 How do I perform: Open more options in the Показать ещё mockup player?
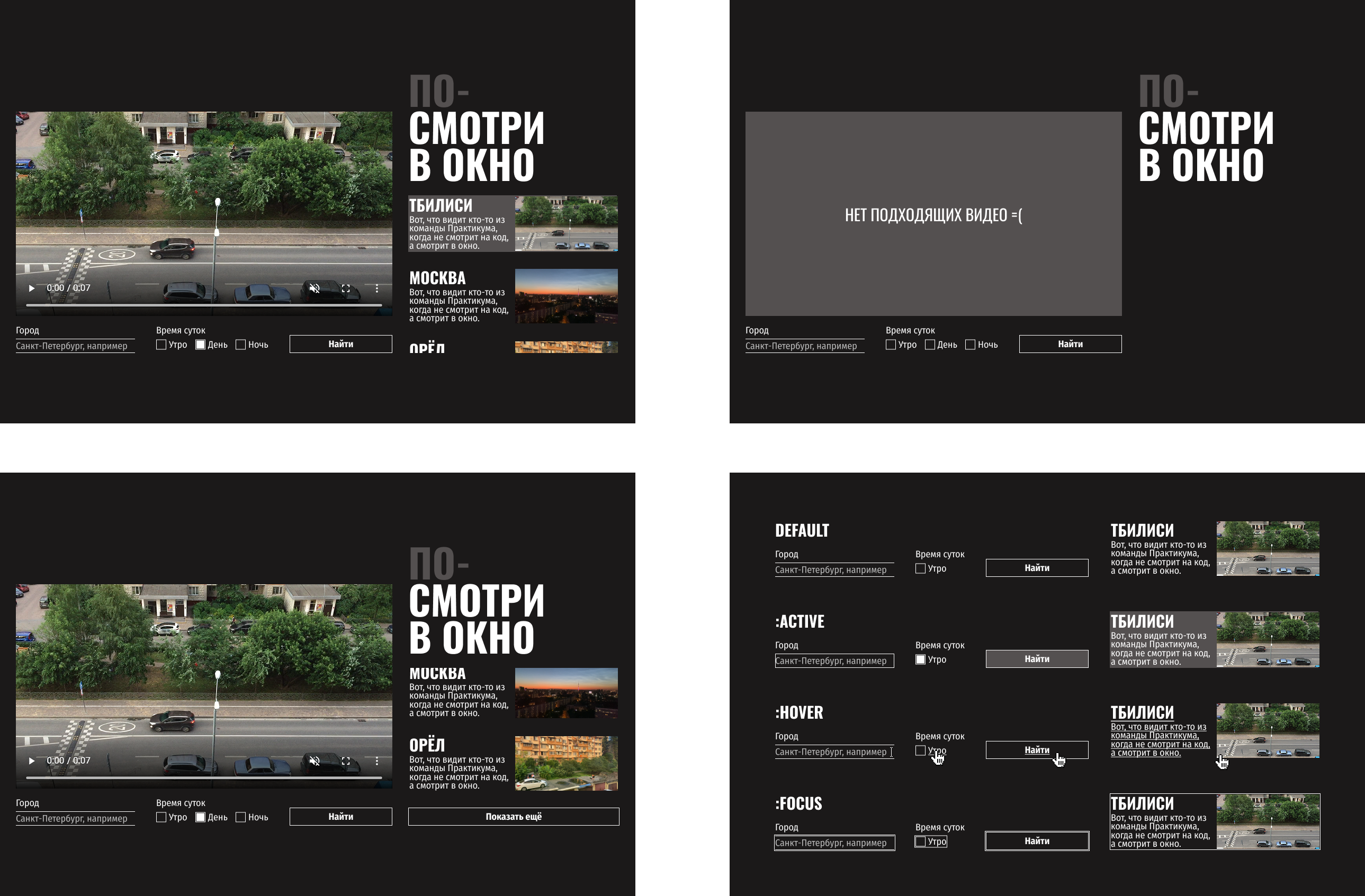click(377, 761)
